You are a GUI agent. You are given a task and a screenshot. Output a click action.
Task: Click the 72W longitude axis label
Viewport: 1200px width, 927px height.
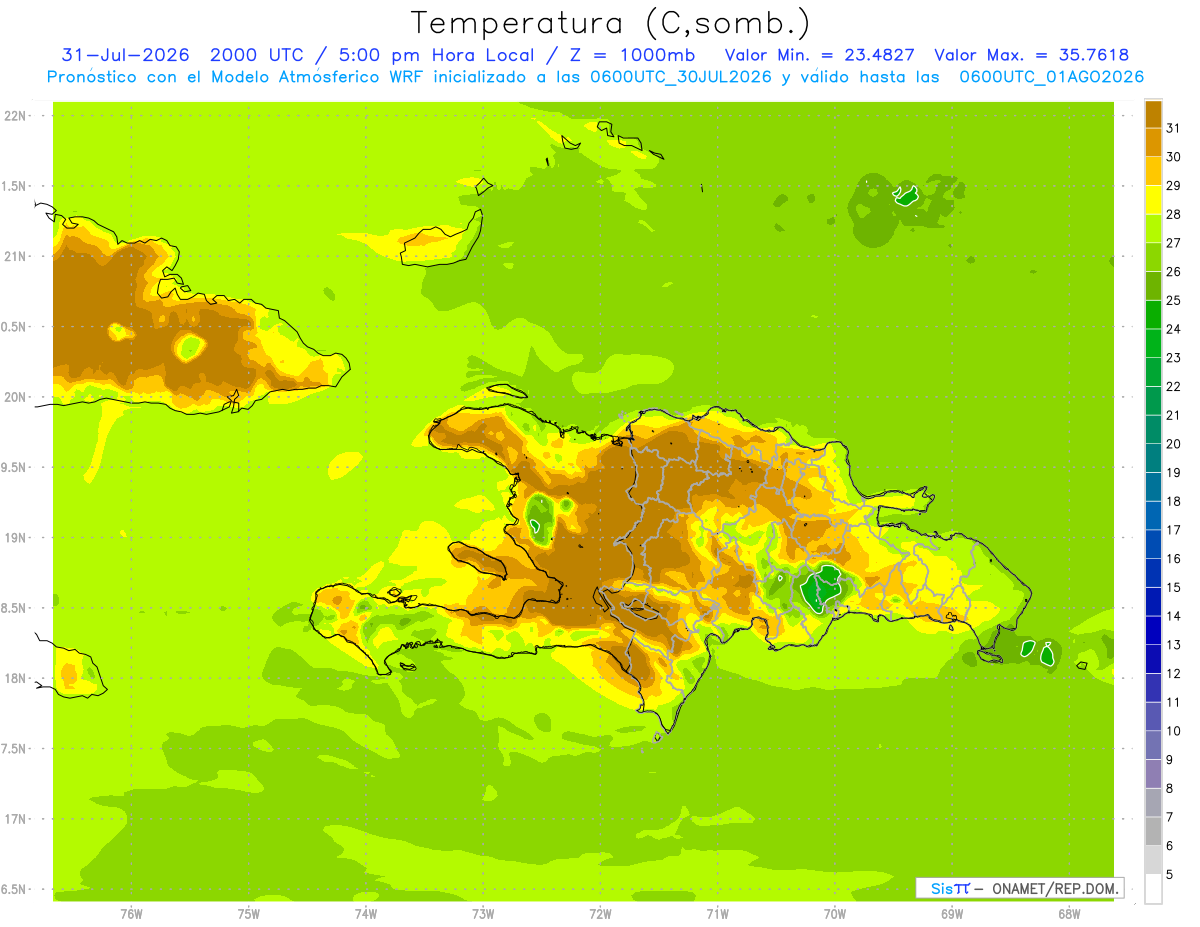[600, 913]
